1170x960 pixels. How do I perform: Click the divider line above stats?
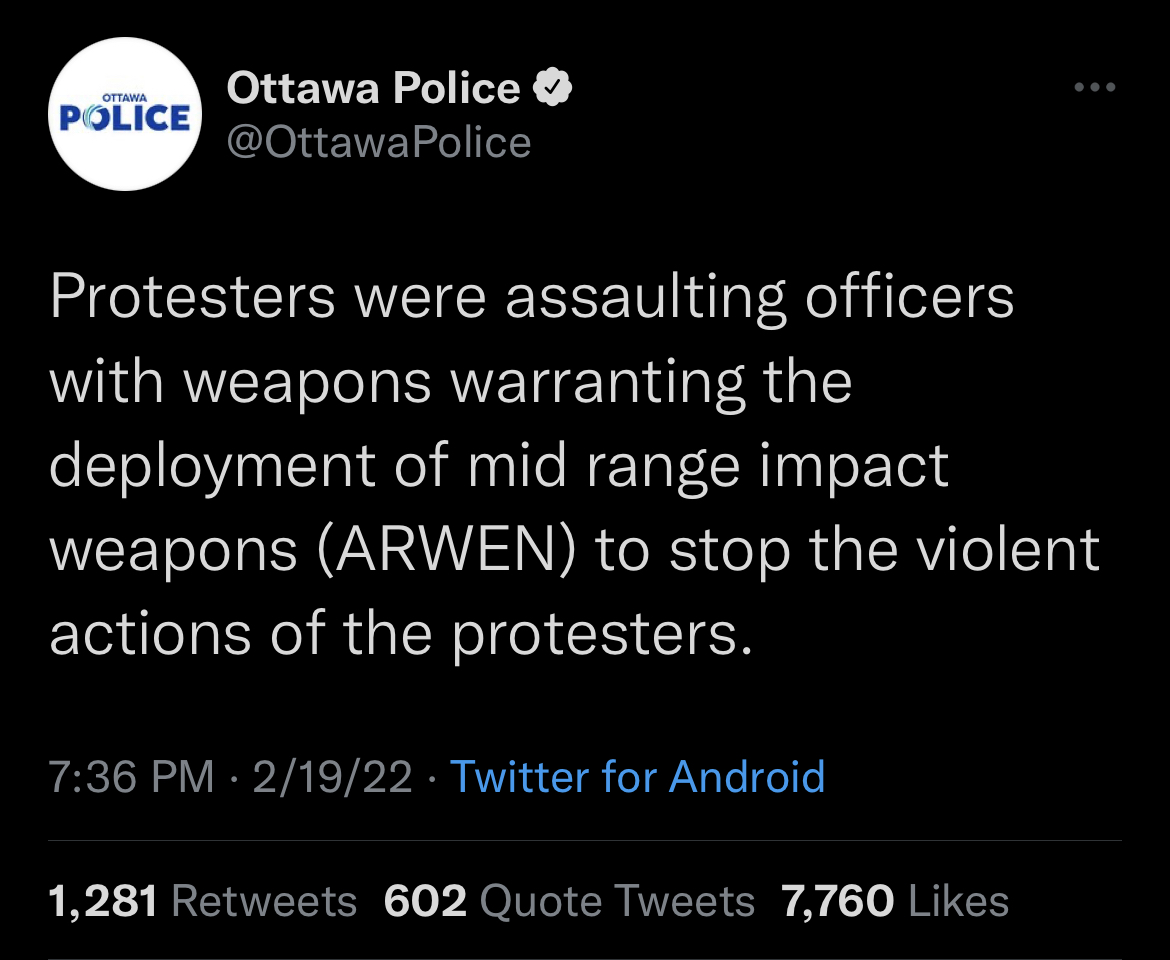[585, 841]
